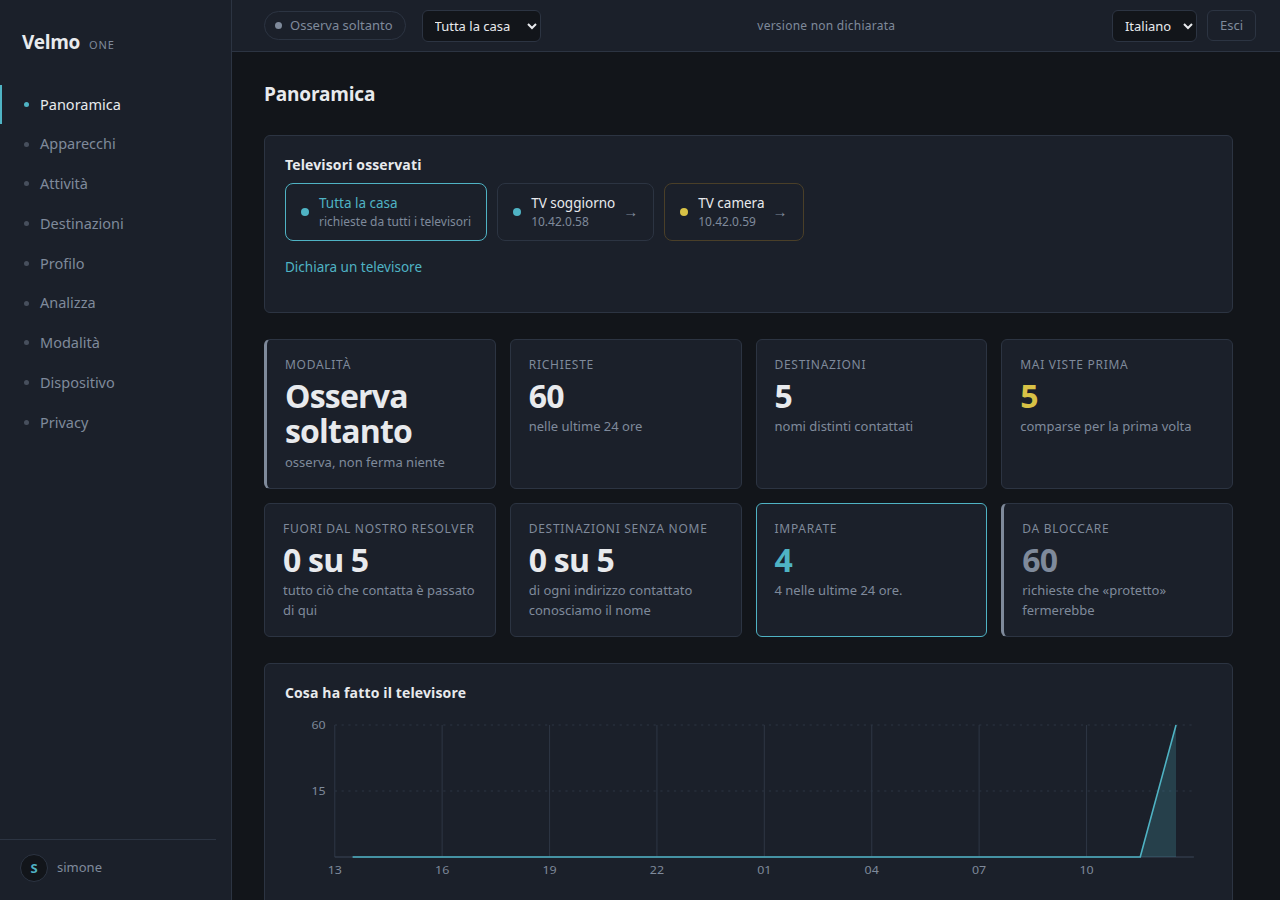1280x900 pixels.
Task: Open the Richieste 60 stat card
Action: 626,414
